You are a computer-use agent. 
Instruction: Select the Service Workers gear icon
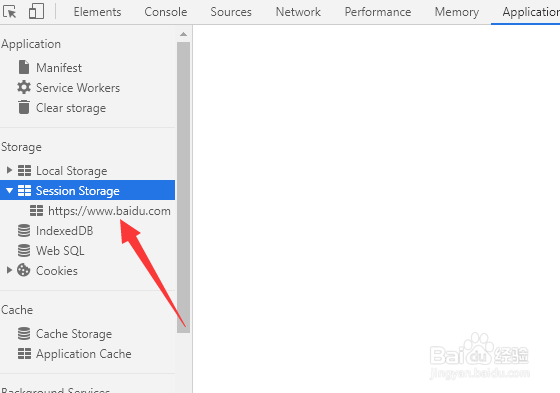pos(24,88)
